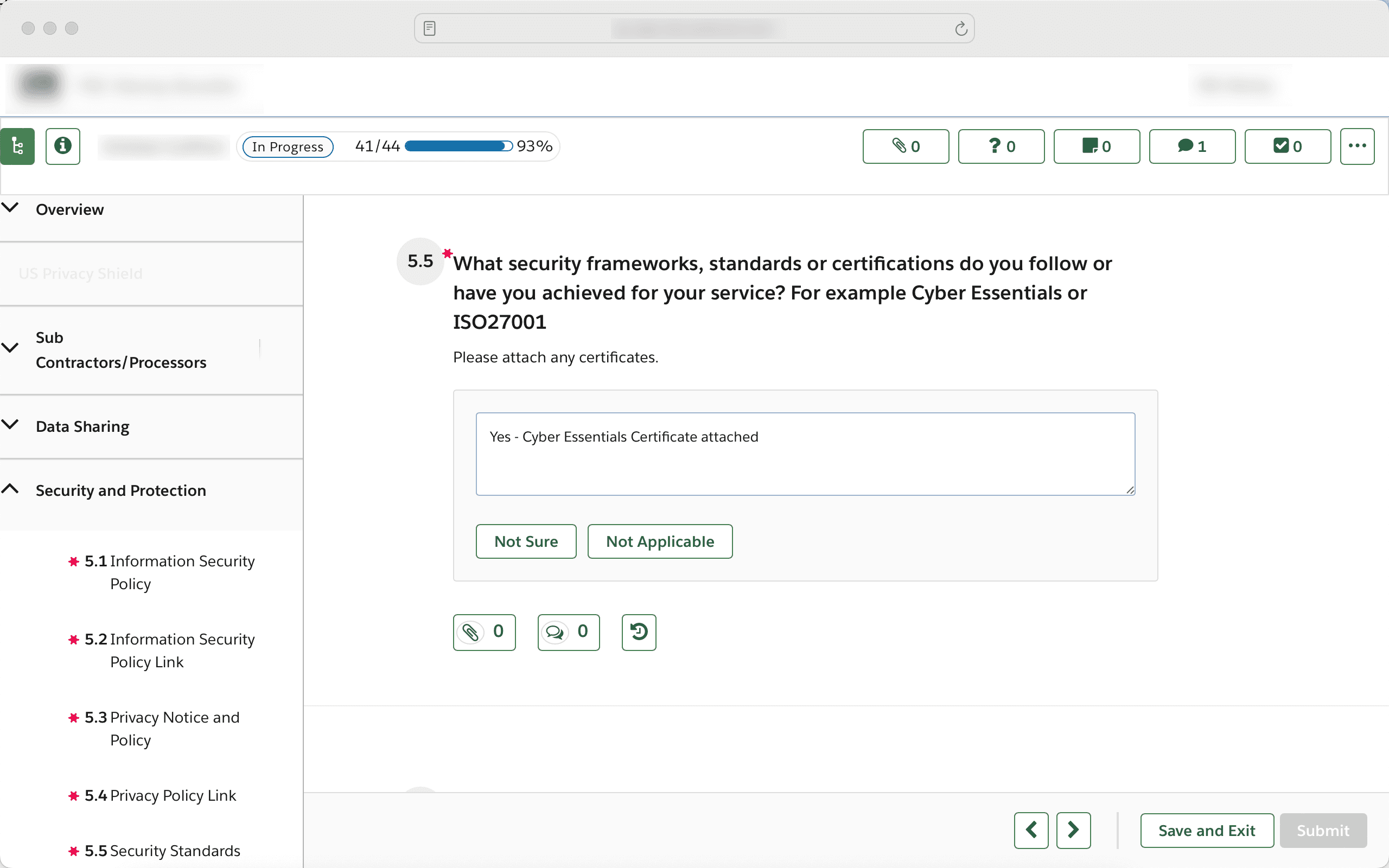Click the Save and Exit button
The image size is (1389, 868).
pyautogui.click(x=1207, y=830)
